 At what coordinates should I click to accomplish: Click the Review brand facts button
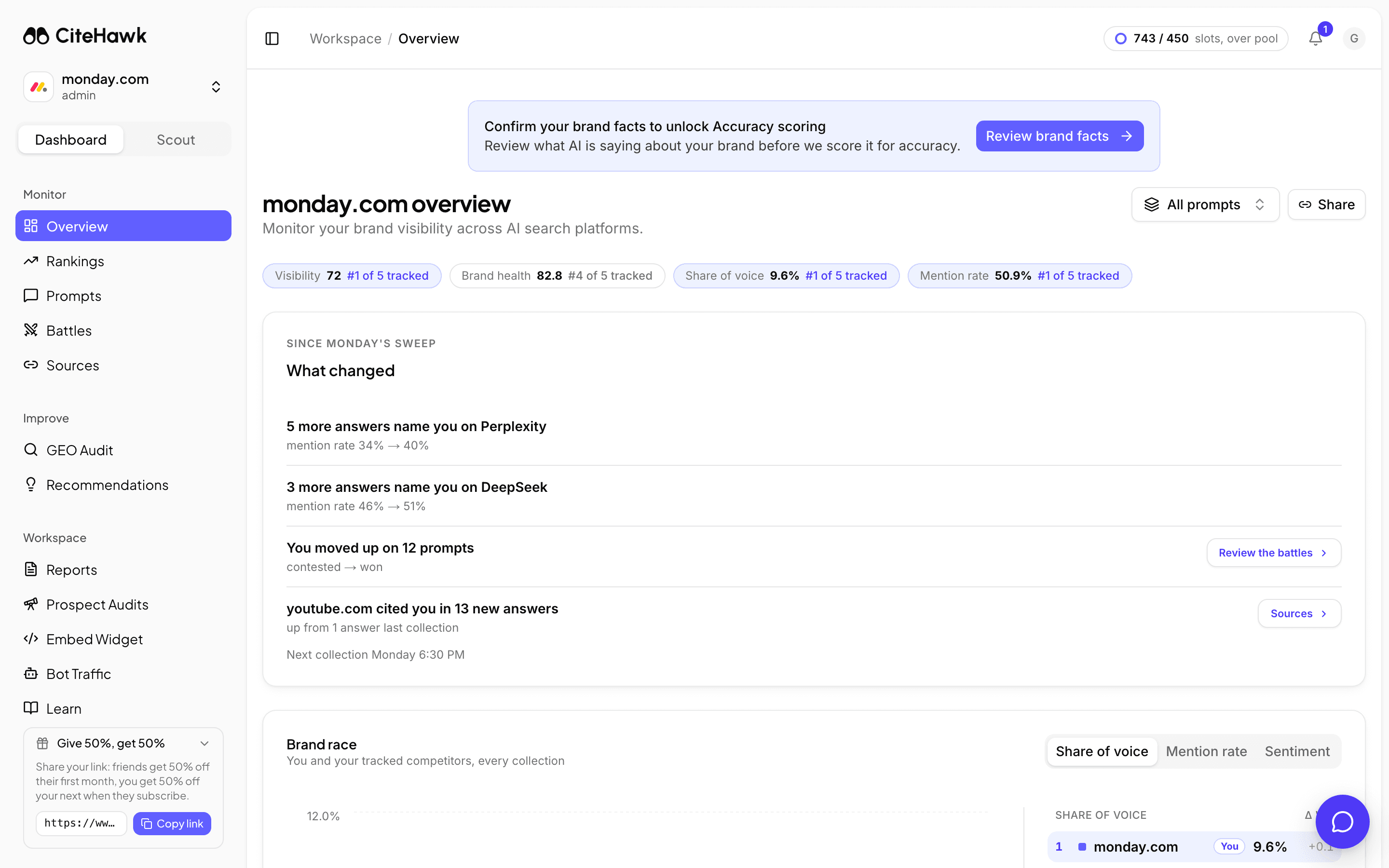point(1060,136)
